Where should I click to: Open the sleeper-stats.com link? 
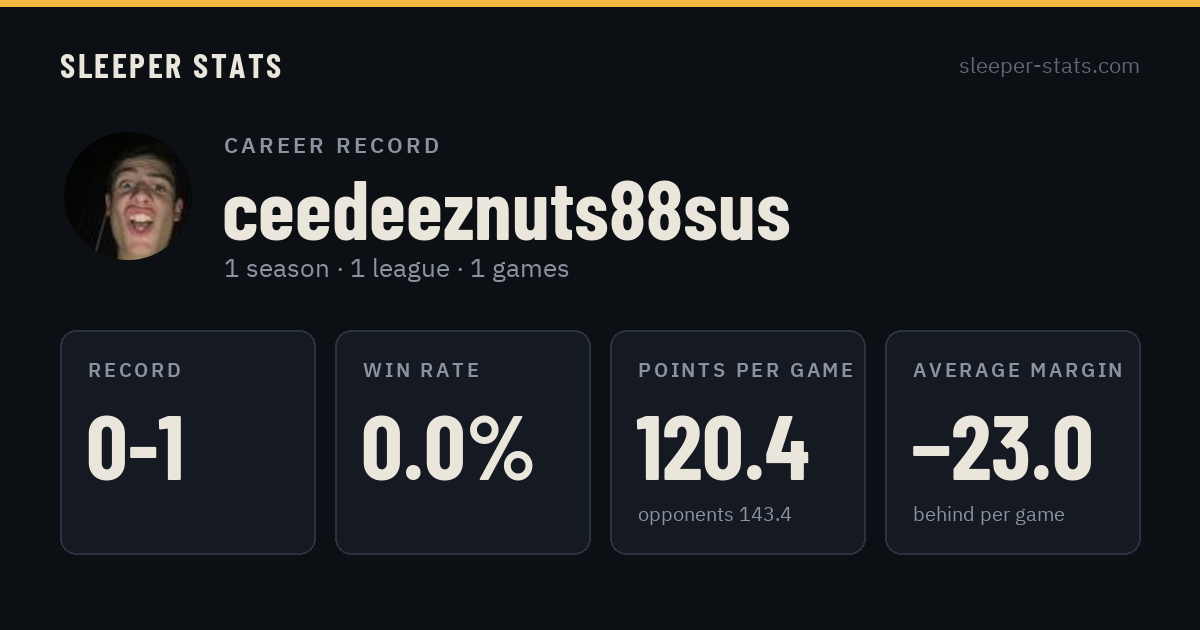(x=1049, y=66)
